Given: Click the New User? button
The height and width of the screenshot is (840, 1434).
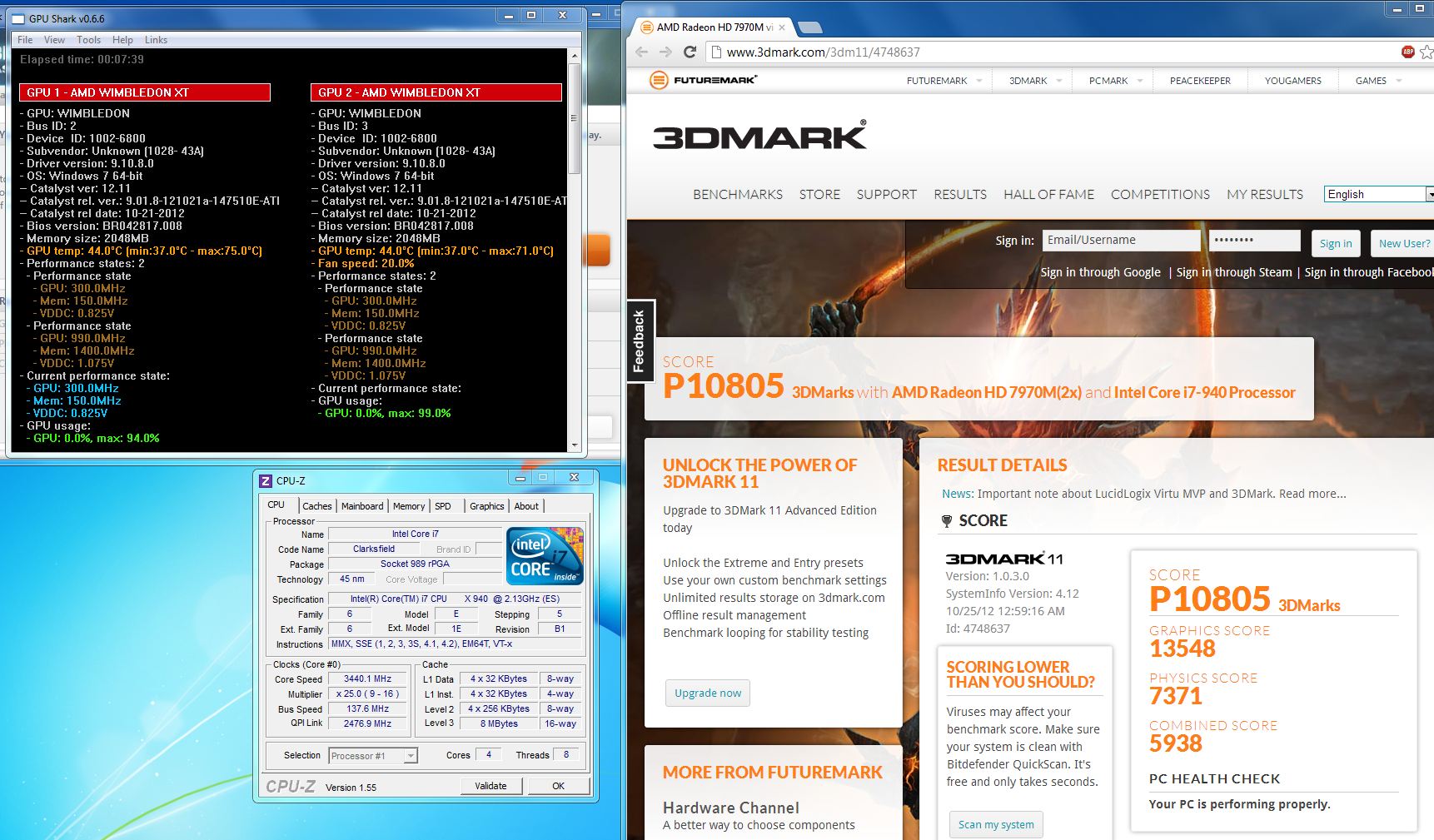Looking at the screenshot, I should (x=1403, y=243).
